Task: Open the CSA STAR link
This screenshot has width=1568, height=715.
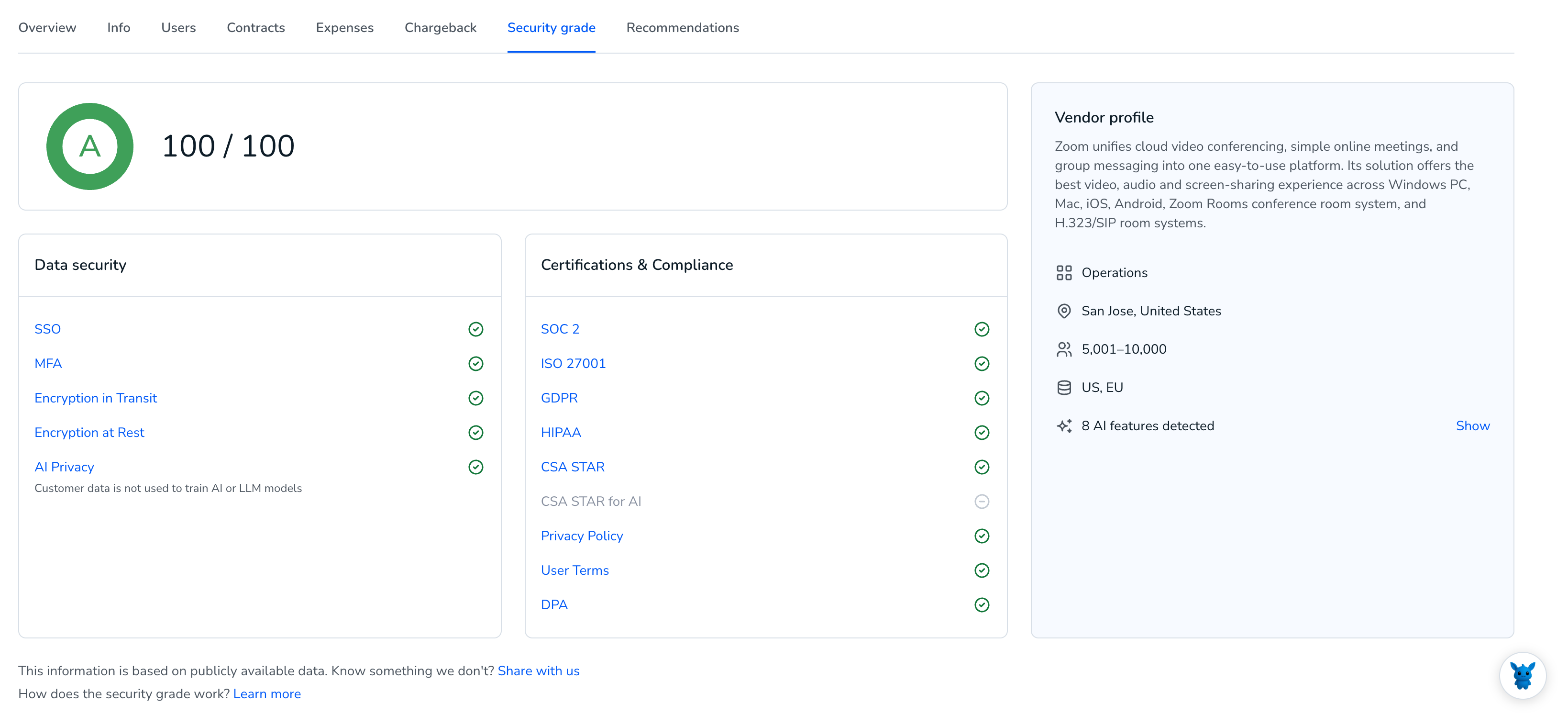Action: pos(573,467)
